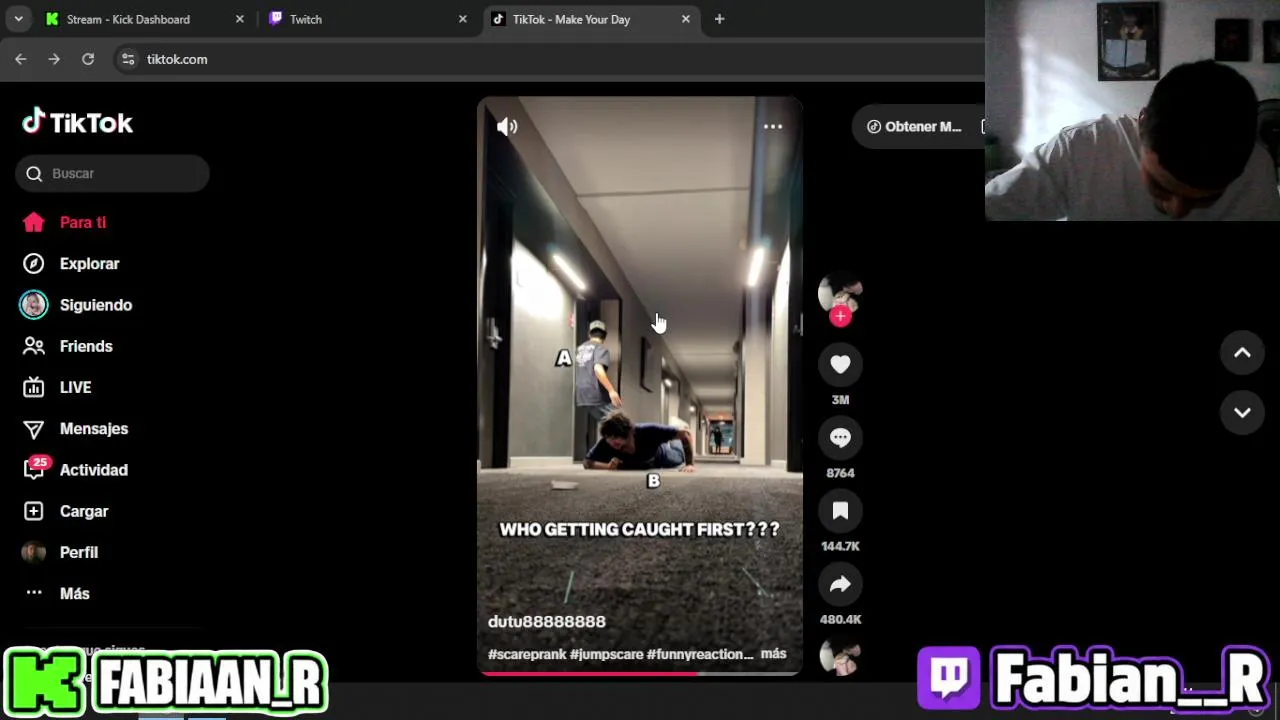This screenshot has width=1280, height=720.
Task: Mute the video with speaker icon
Action: tap(507, 127)
